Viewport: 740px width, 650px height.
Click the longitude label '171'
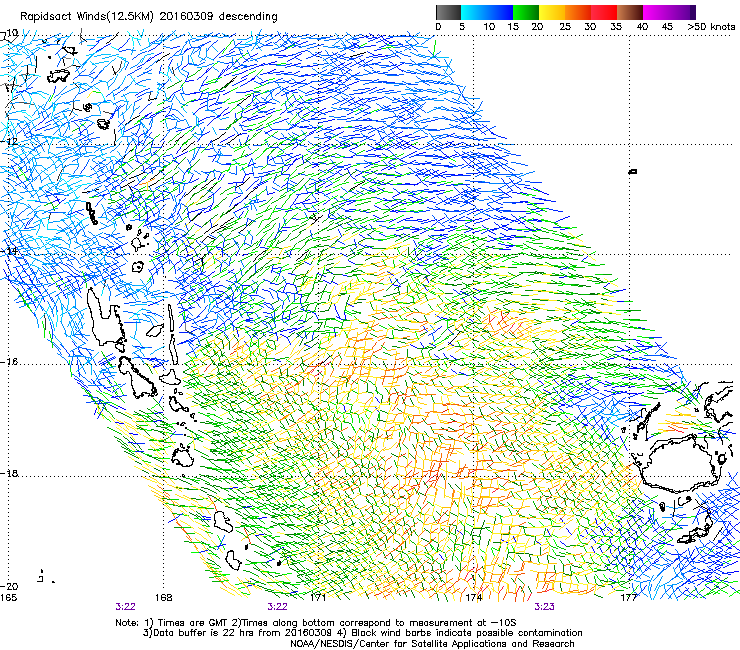tap(318, 598)
